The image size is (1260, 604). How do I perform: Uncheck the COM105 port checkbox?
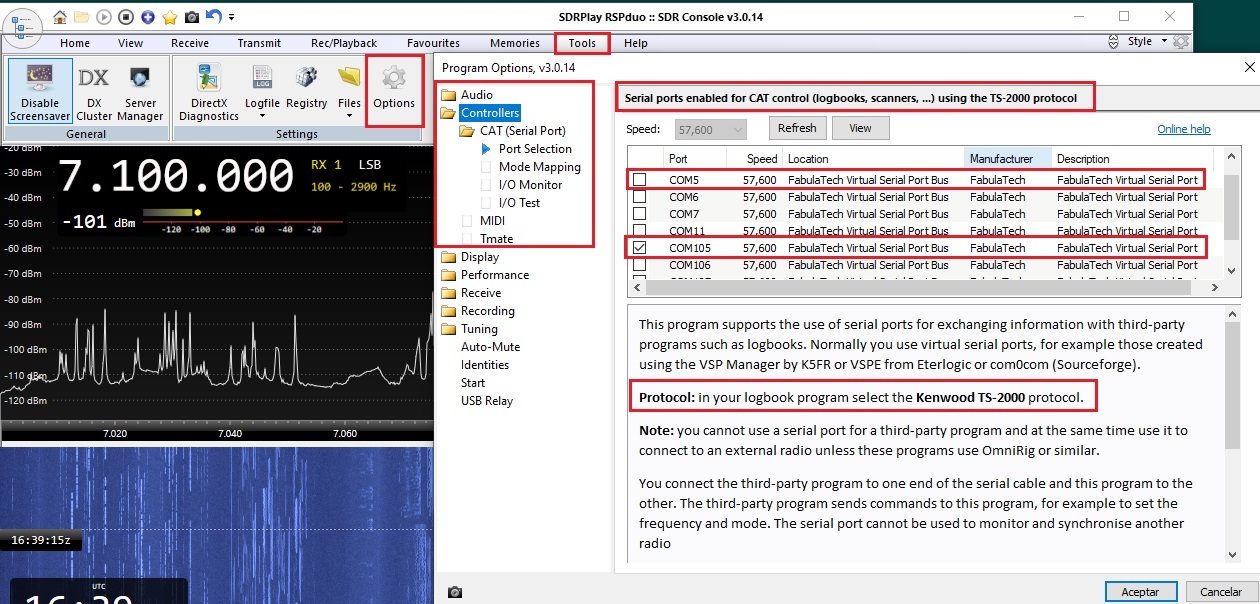[x=639, y=247]
